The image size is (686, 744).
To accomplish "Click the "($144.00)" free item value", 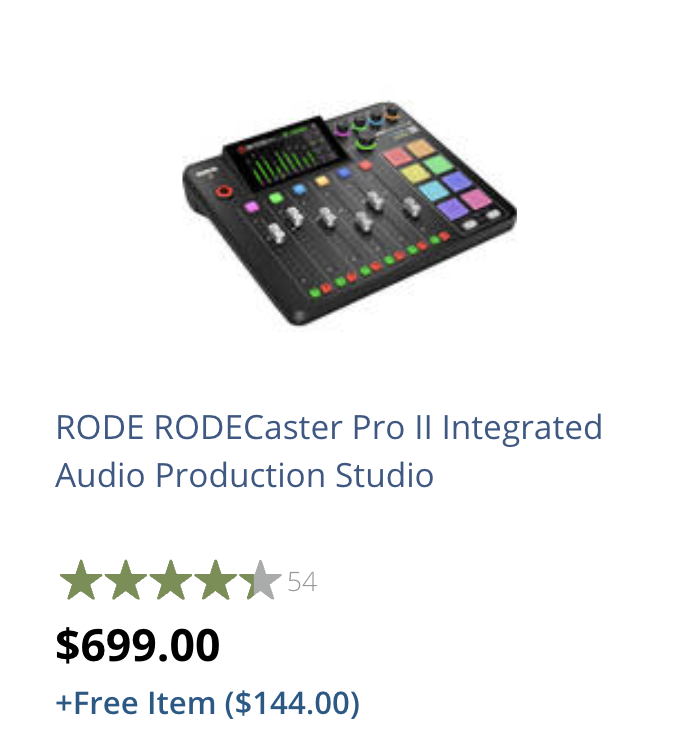I will click(291, 703).
